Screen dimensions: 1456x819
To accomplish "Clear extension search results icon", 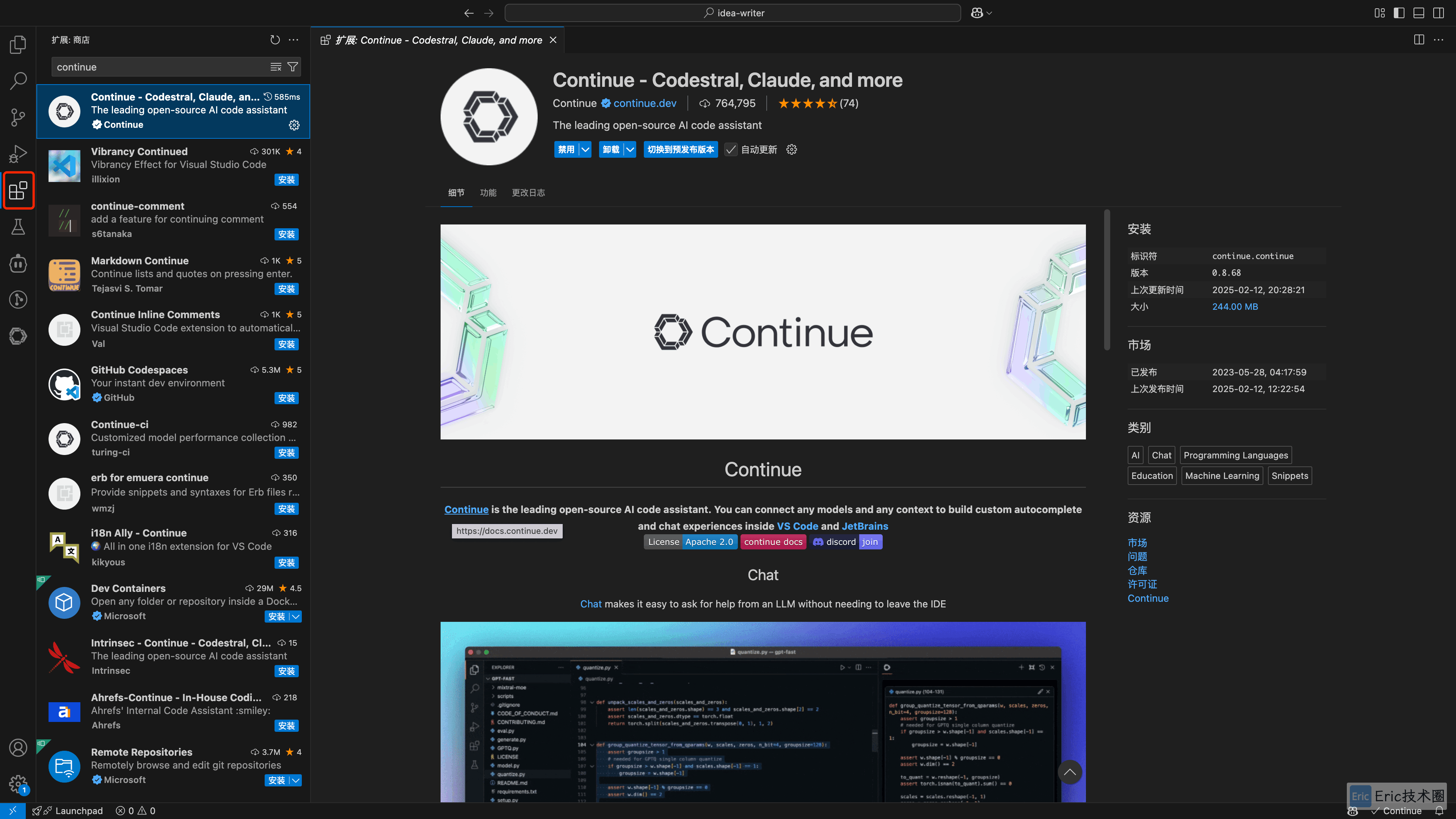I will coord(276,67).
